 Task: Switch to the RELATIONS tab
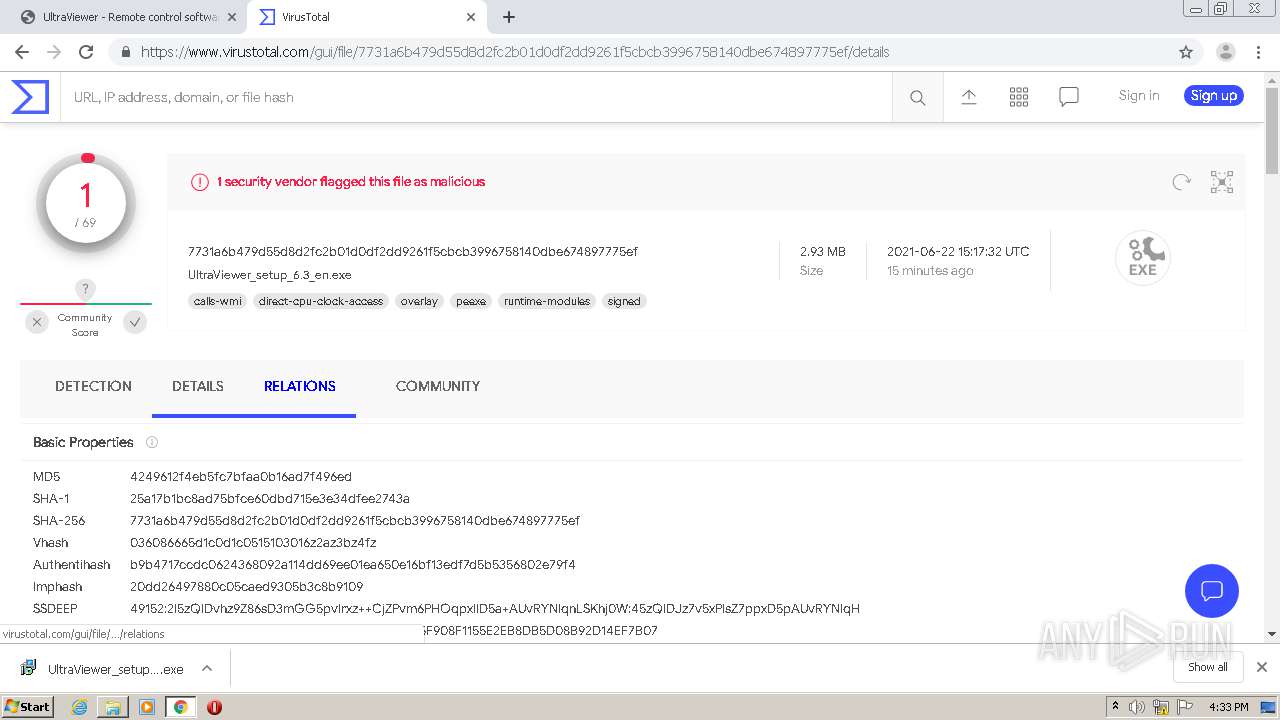tap(300, 386)
